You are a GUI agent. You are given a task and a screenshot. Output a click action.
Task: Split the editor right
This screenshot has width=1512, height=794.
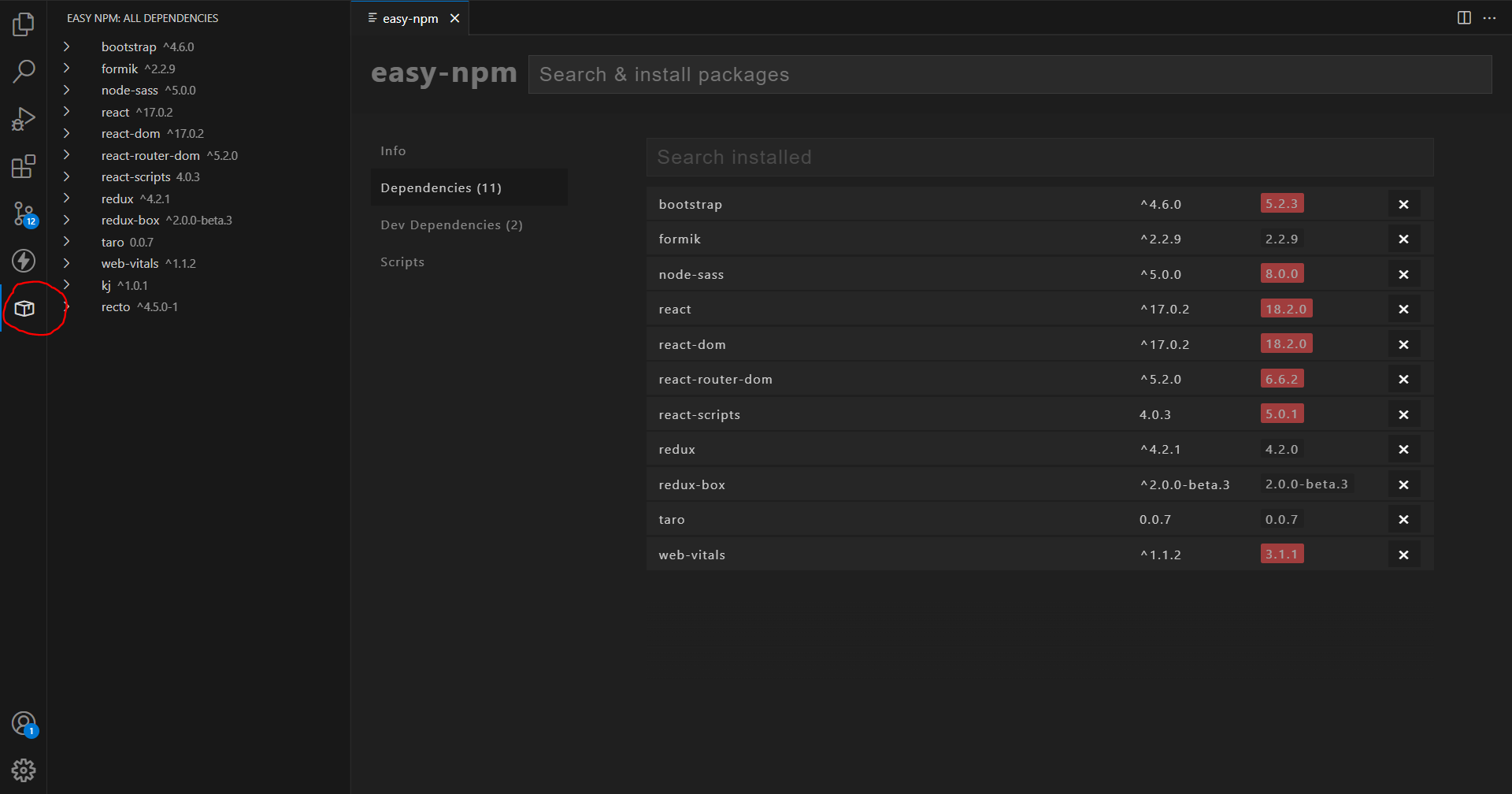click(1464, 18)
